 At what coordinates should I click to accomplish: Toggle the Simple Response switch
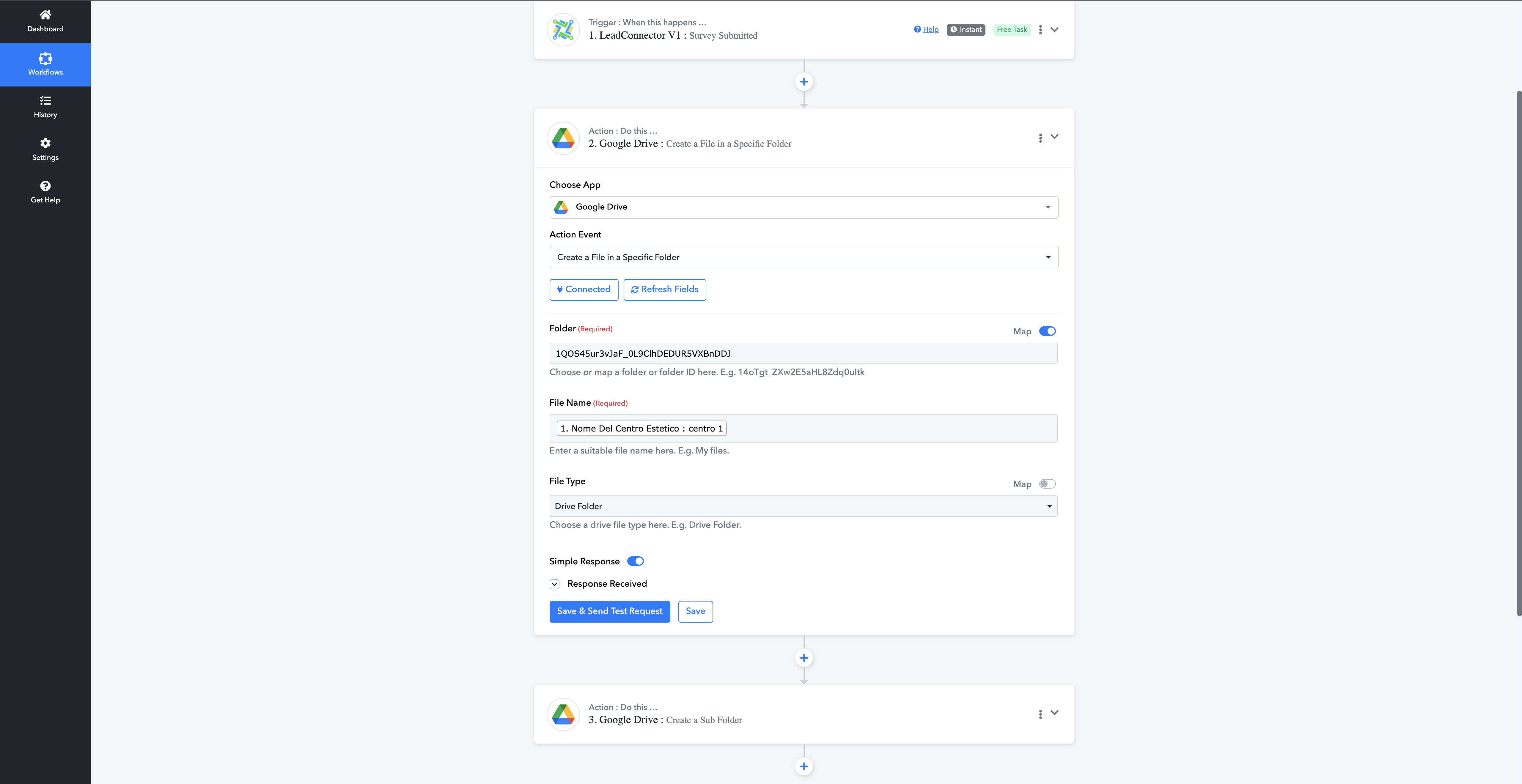click(635, 561)
